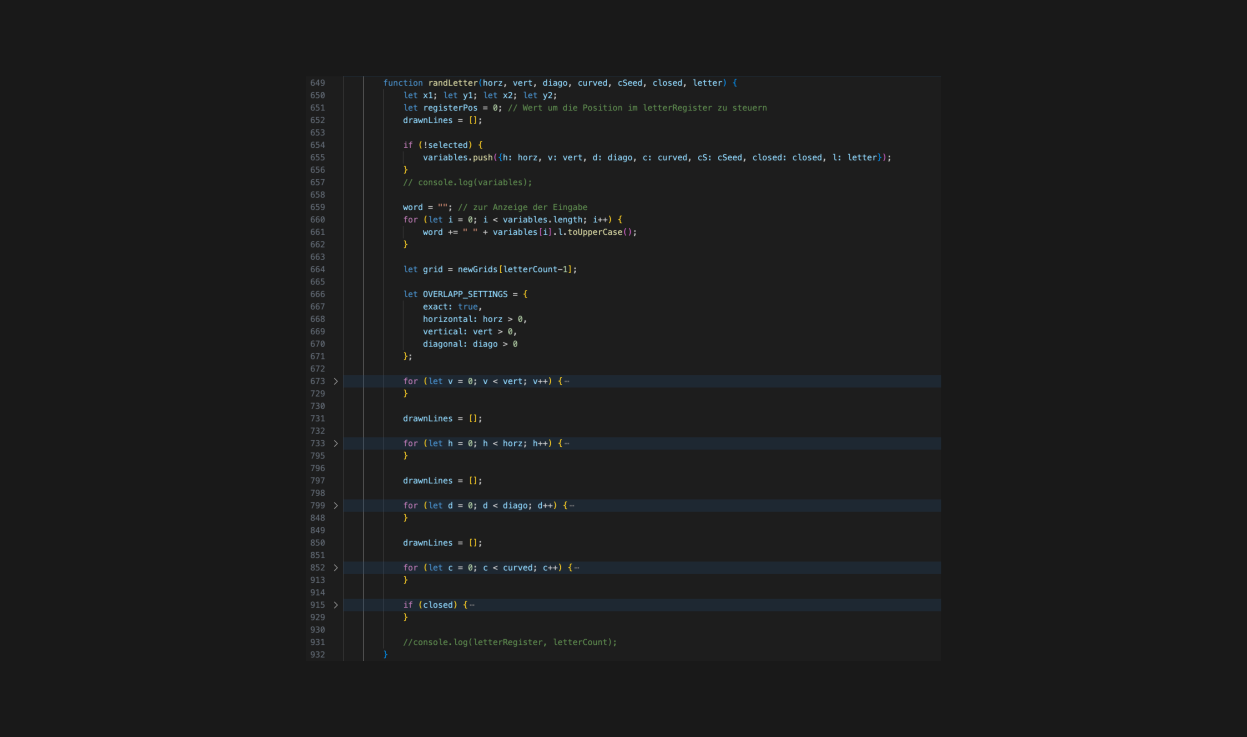This screenshot has width=1247, height=737.
Task: Place cursor on randLetter function name
Action: click(x=452, y=83)
